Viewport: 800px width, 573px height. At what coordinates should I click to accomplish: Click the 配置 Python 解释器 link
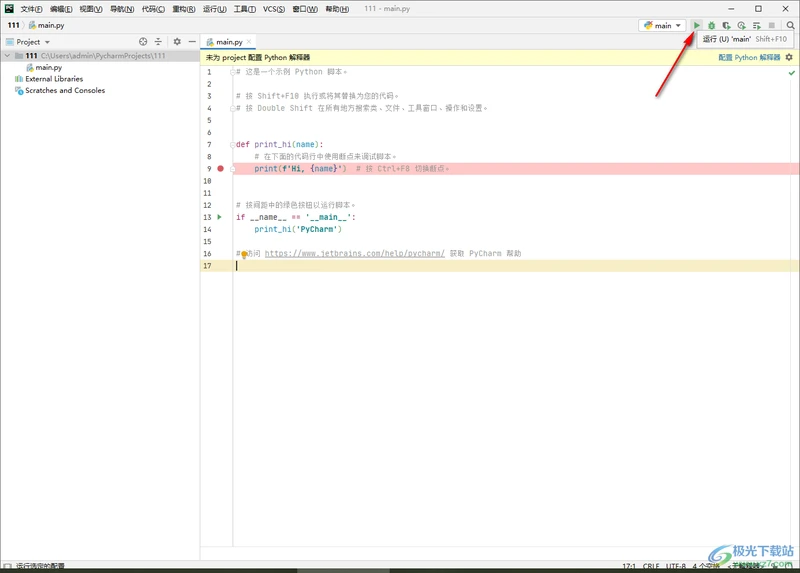coord(749,57)
